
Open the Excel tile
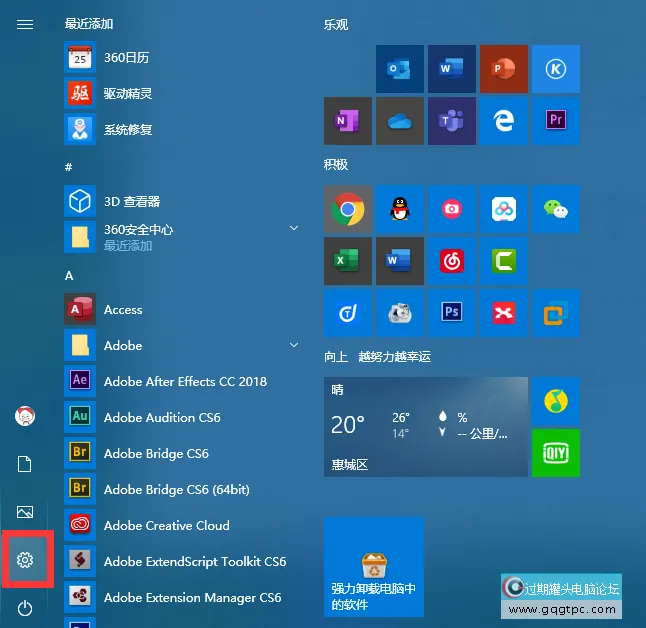click(x=348, y=261)
